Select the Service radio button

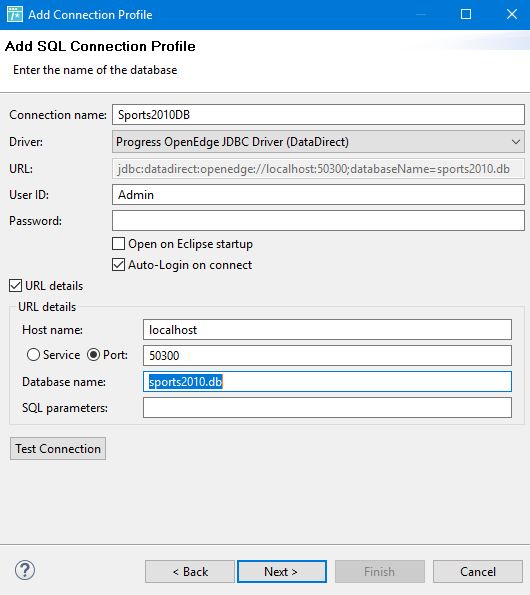coord(33,355)
